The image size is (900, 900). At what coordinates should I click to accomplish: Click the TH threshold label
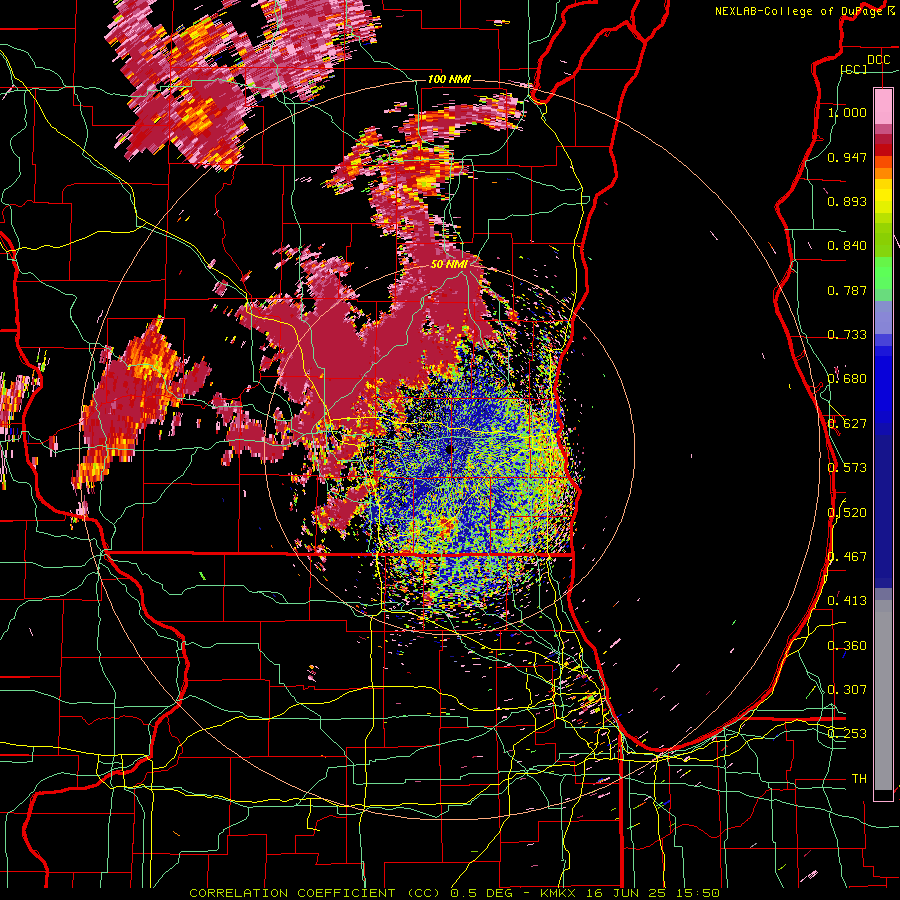pyautogui.click(x=859, y=779)
